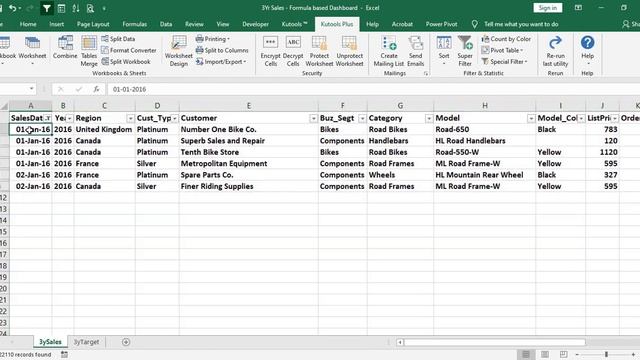Viewport: 640px width, 360px height.
Task: Click the Combine icon
Action: coord(65,47)
